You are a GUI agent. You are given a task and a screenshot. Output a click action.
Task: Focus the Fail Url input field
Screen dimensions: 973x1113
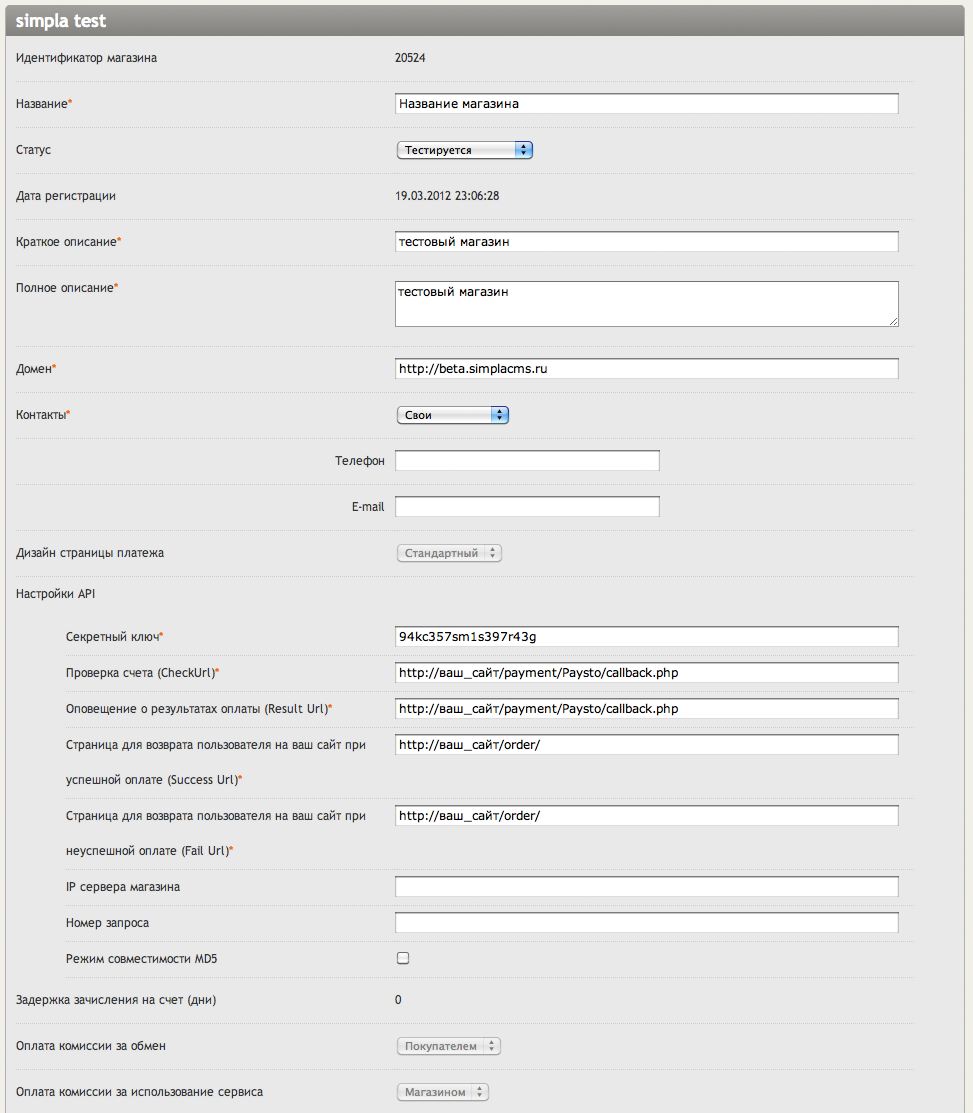coord(646,816)
